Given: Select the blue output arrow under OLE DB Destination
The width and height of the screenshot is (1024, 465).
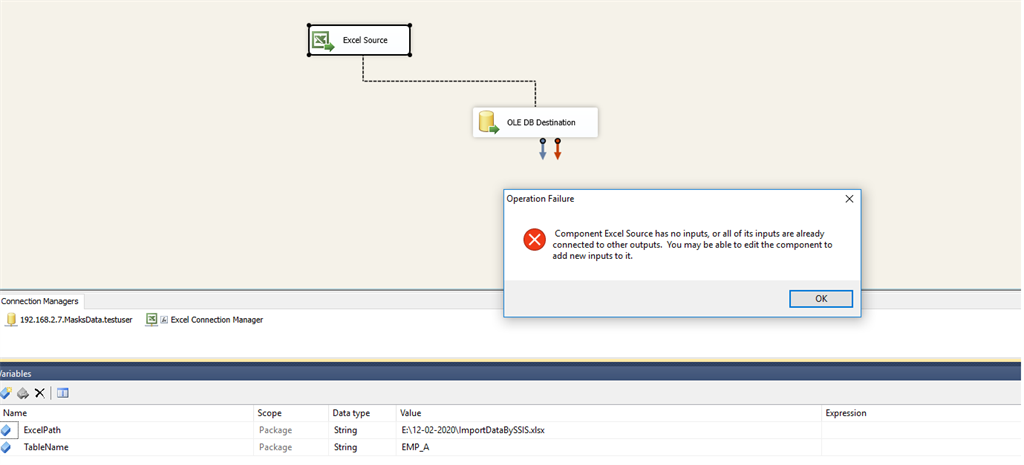Looking at the screenshot, I should 542,149.
